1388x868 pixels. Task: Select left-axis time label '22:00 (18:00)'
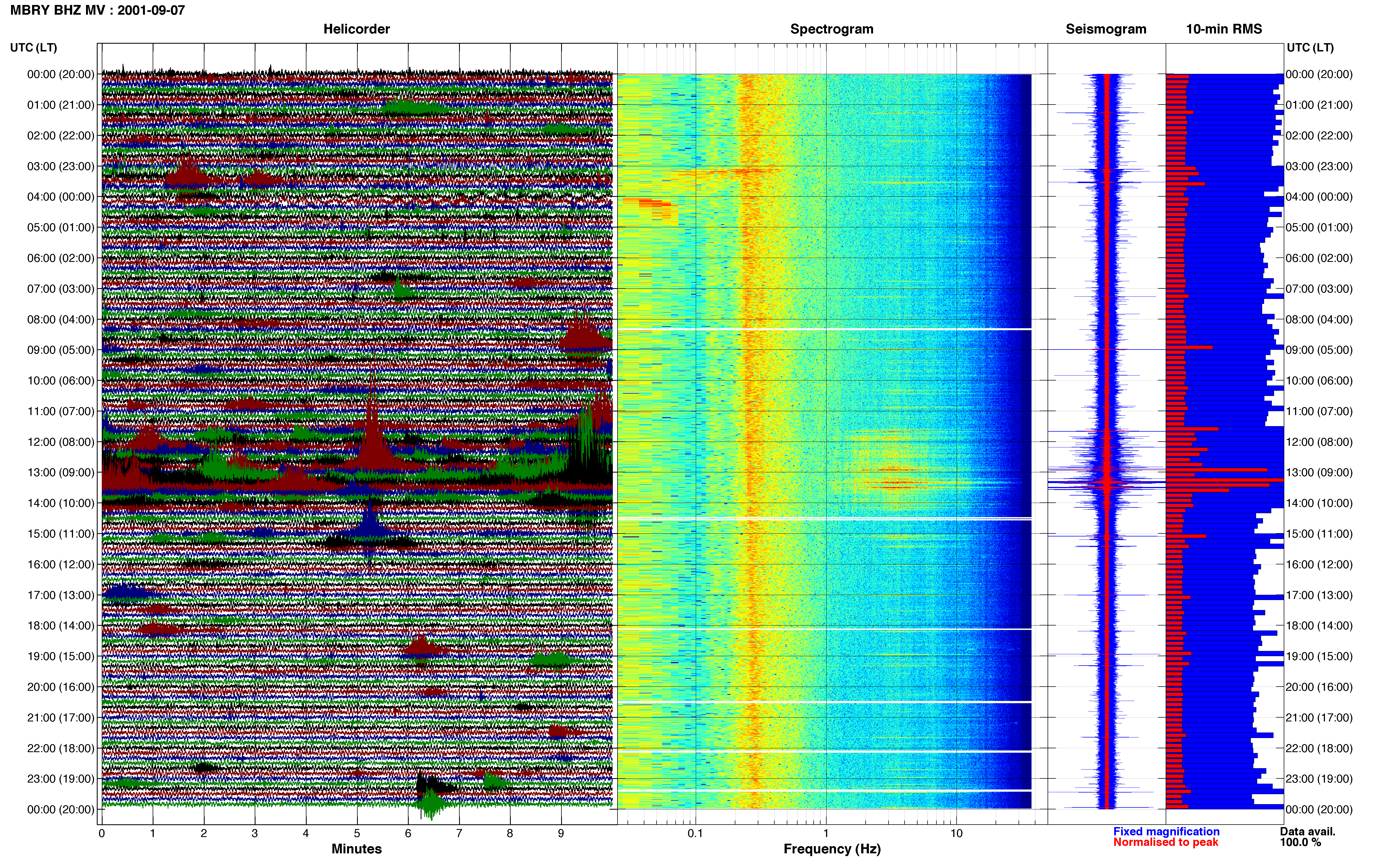(61, 748)
